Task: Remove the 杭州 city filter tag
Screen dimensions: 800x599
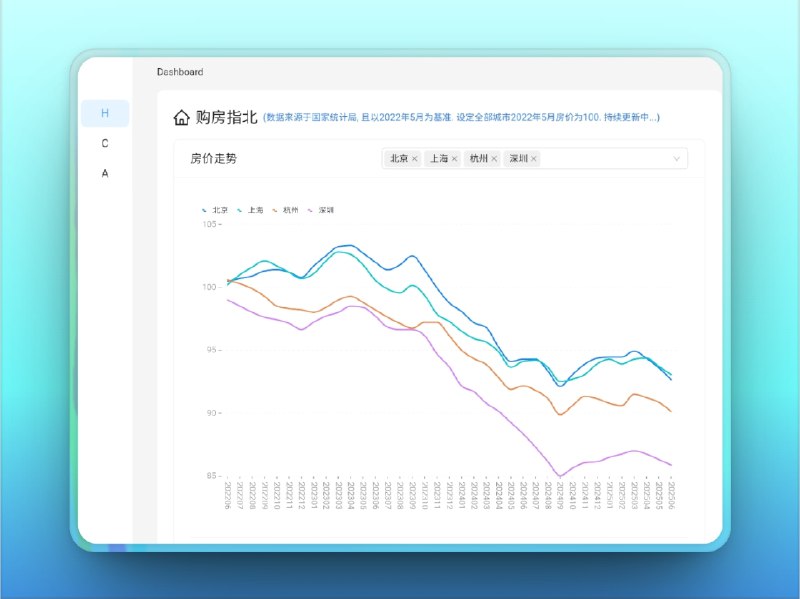Action: click(495, 158)
